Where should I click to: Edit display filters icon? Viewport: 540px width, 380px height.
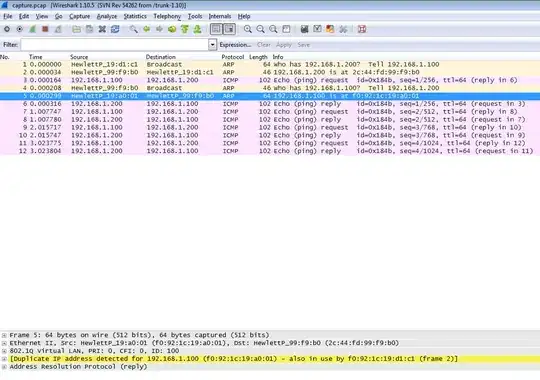pos(317,29)
